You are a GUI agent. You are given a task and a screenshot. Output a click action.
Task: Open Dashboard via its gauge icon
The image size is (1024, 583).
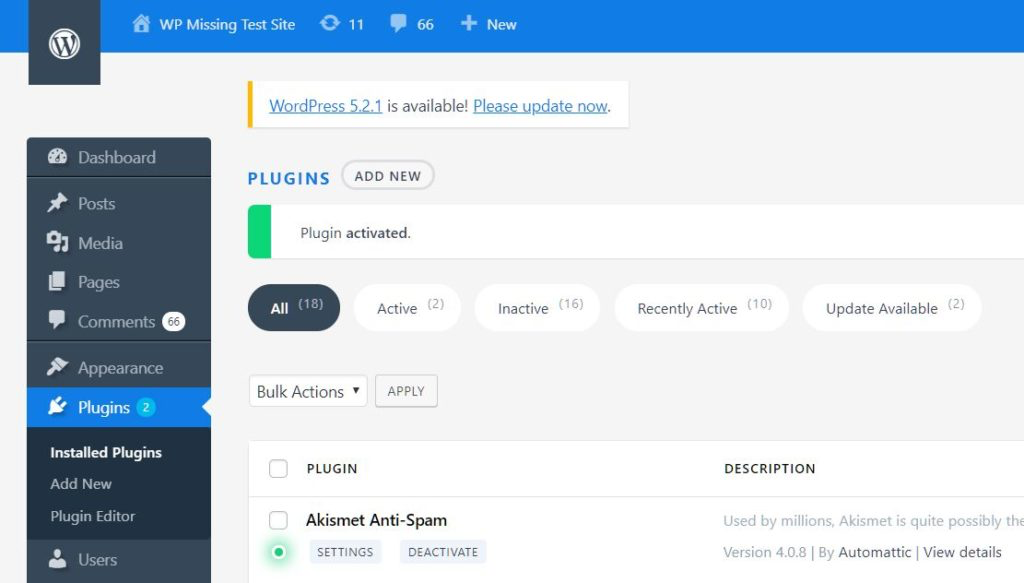pos(57,157)
